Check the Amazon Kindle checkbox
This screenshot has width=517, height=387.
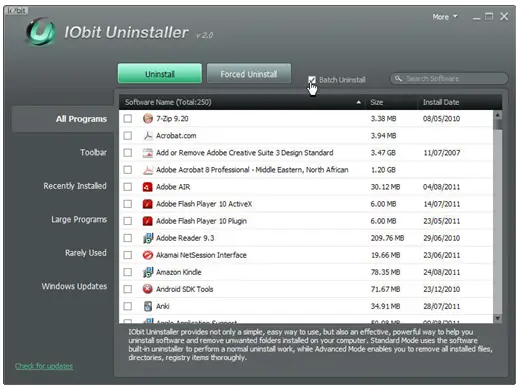pyautogui.click(x=128, y=272)
